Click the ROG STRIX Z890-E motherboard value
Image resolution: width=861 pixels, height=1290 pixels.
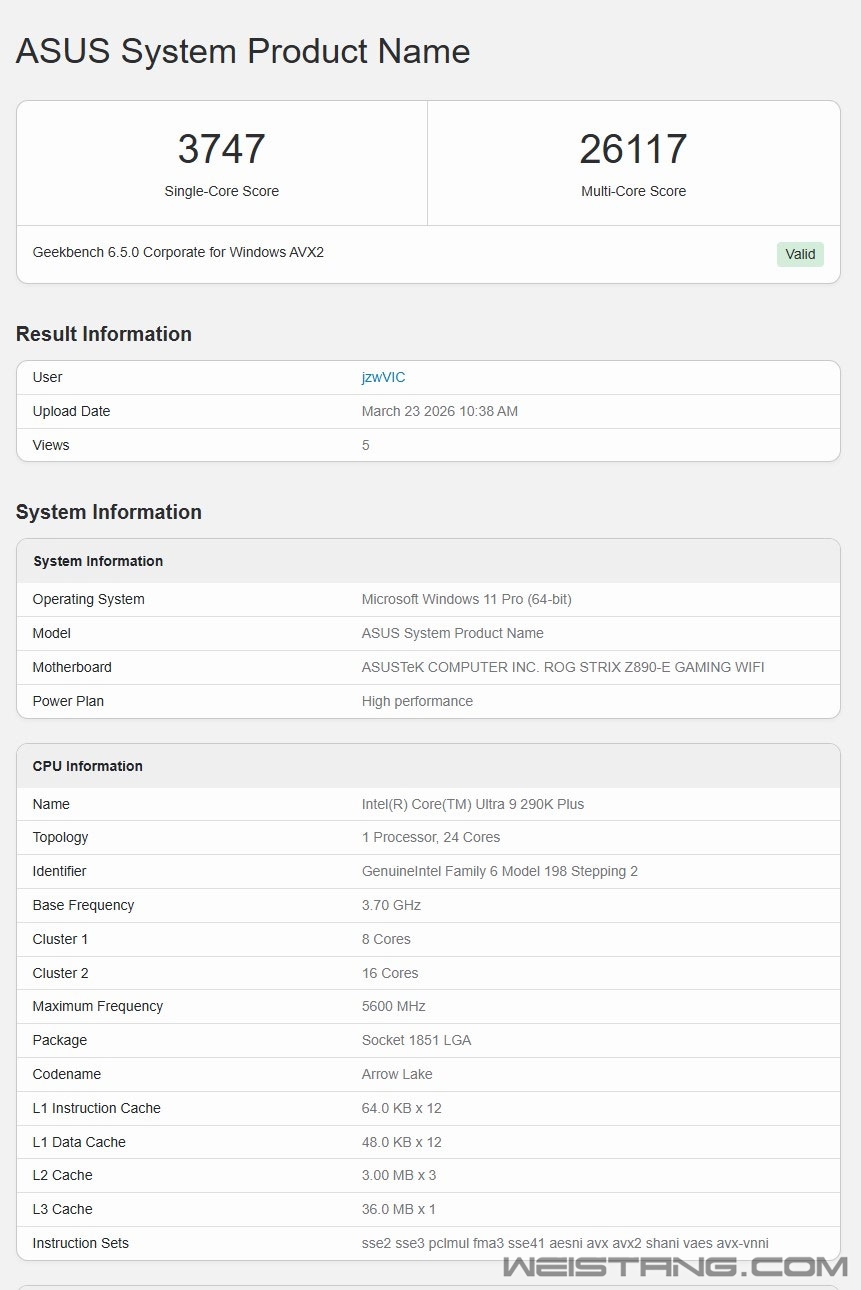click(x=562, y=667)
